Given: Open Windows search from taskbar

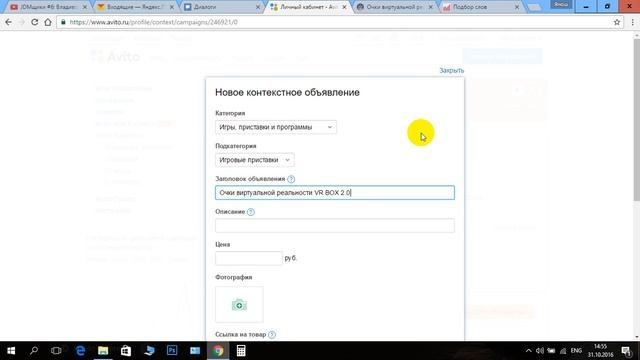Looking at the screenshot, I should (34, 351).
